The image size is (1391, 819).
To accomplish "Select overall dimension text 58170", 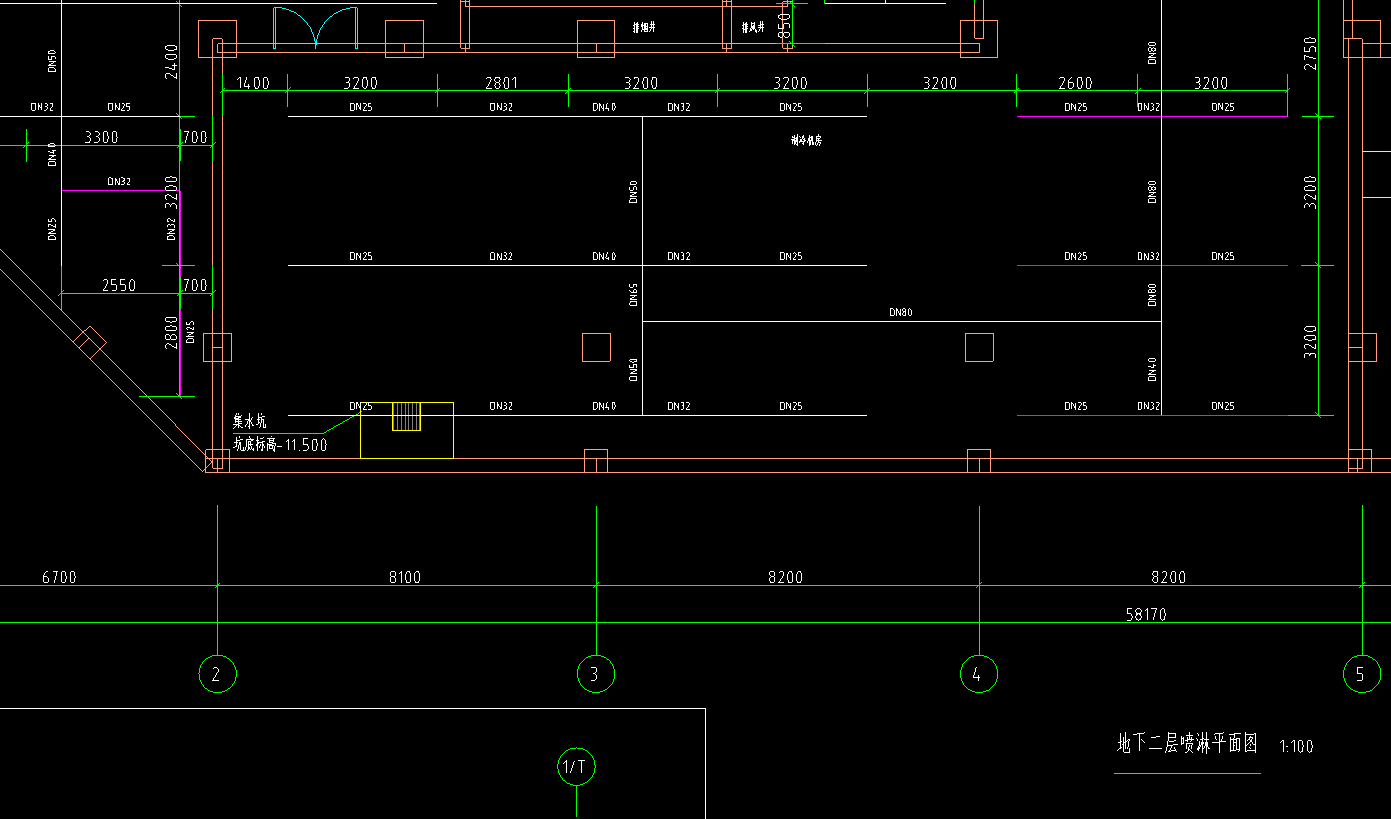I will pos(1146,614).
